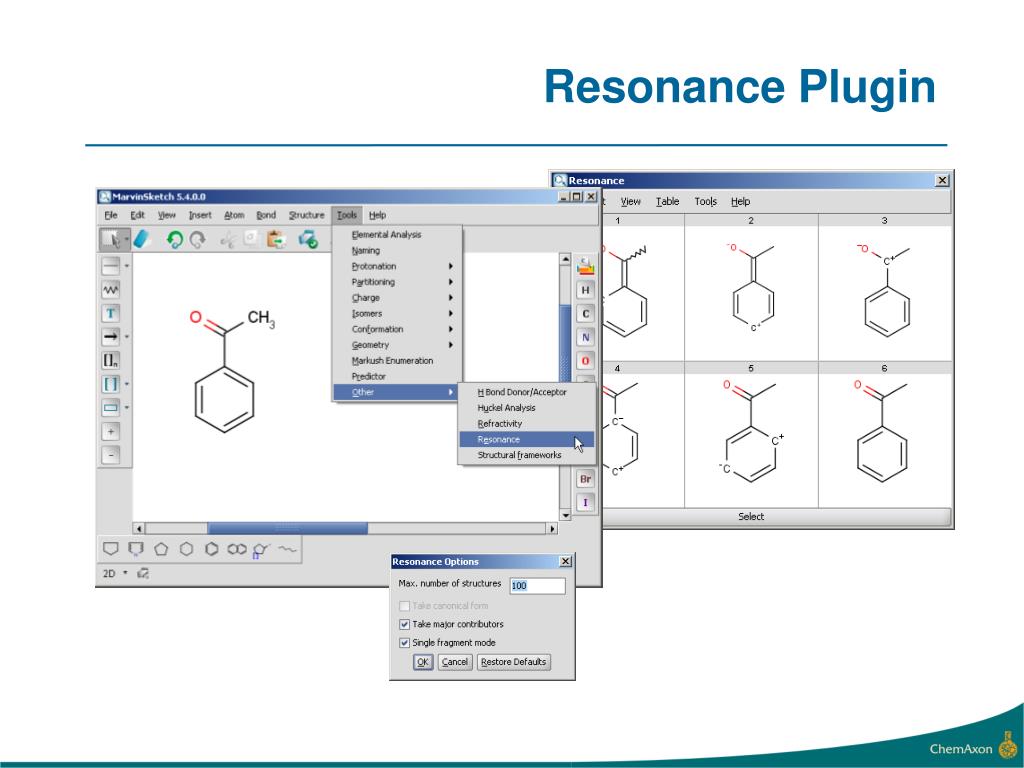Insert cyclopentane template from bottom bar
This screenshot has width=1024, height=768.
point(161,549)
